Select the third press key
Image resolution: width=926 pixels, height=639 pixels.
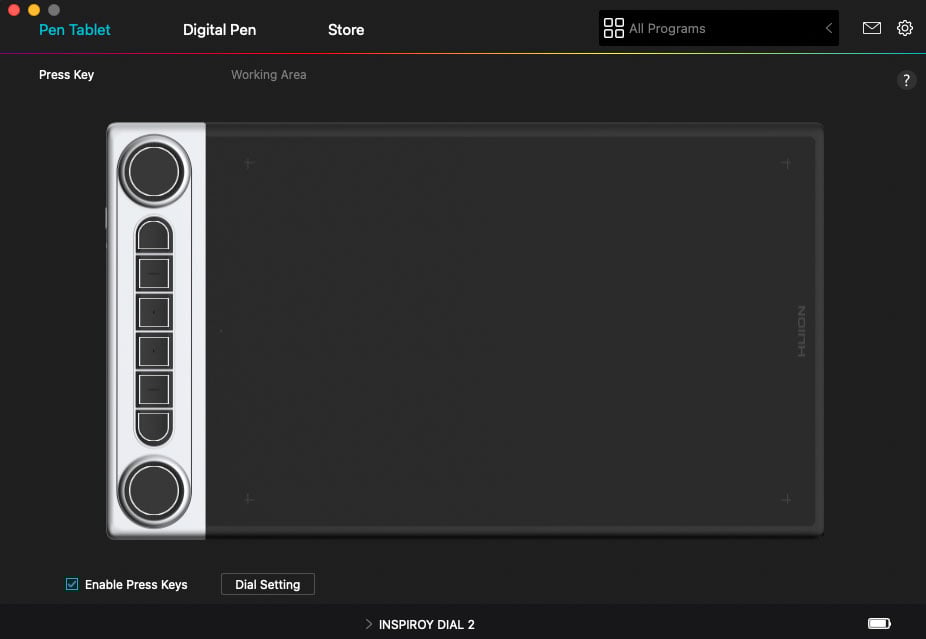(154, 312)
